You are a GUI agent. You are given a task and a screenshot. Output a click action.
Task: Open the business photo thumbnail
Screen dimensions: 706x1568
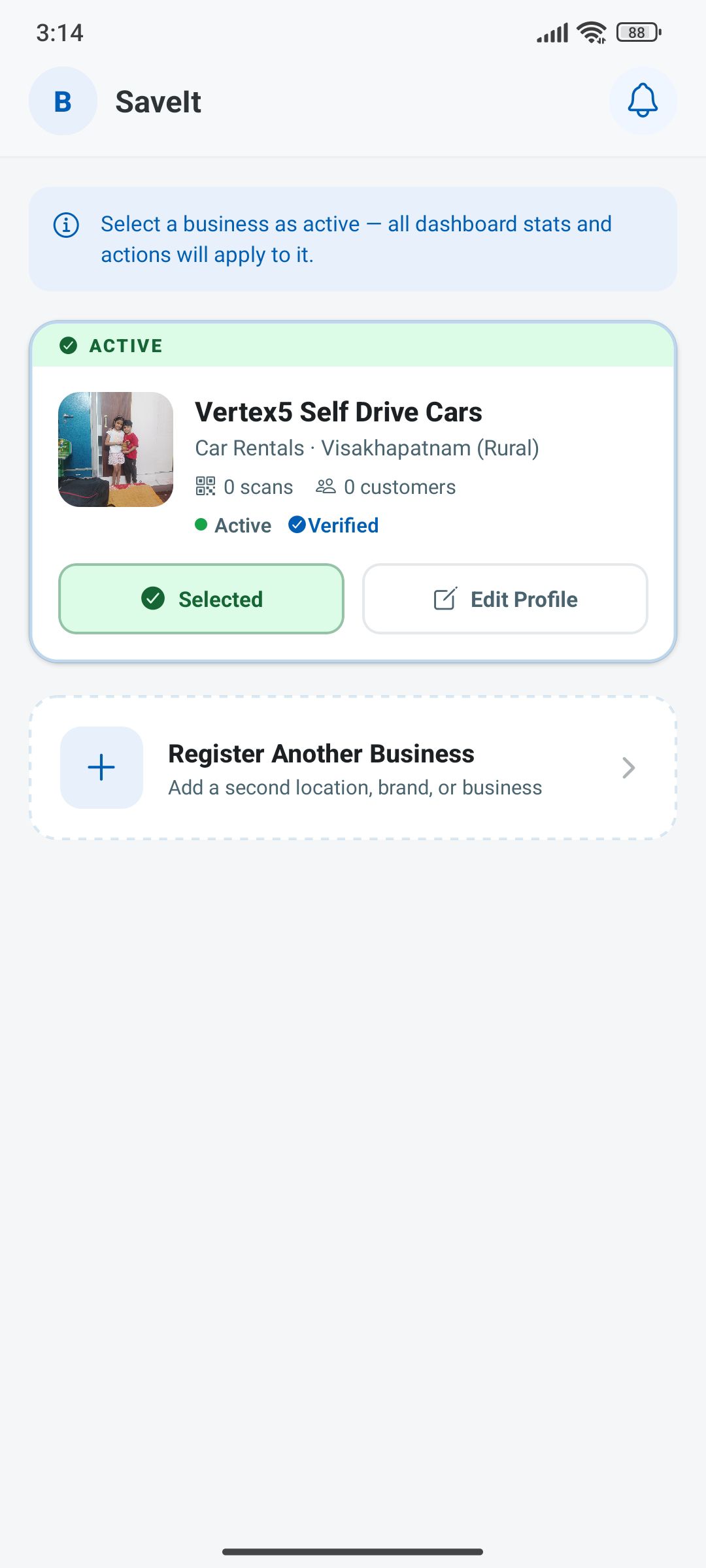point(116,449)
